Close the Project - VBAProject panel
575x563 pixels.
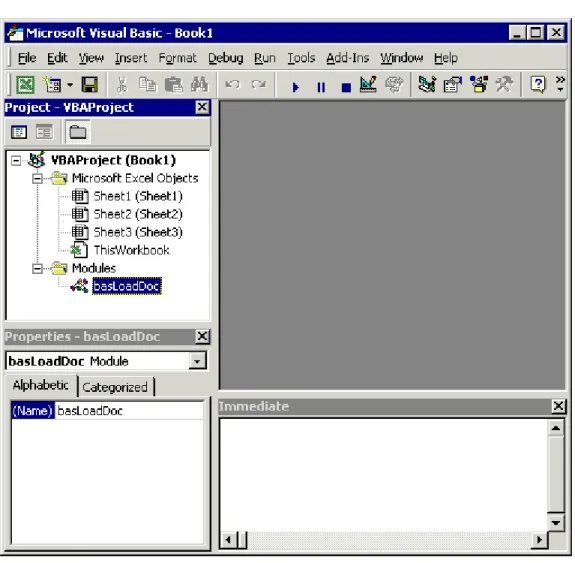coord(202,107)
